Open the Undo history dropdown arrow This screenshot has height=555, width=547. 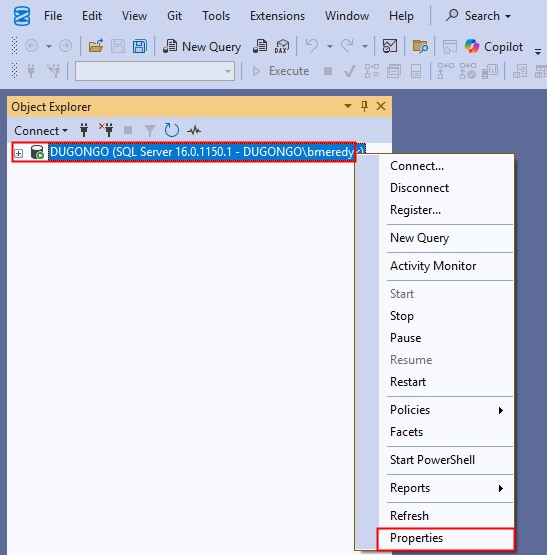pos(330,46)
